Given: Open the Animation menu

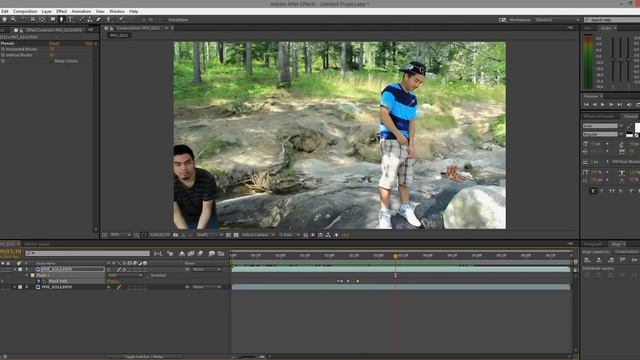Looking at the screenshot, I should 81,11.
